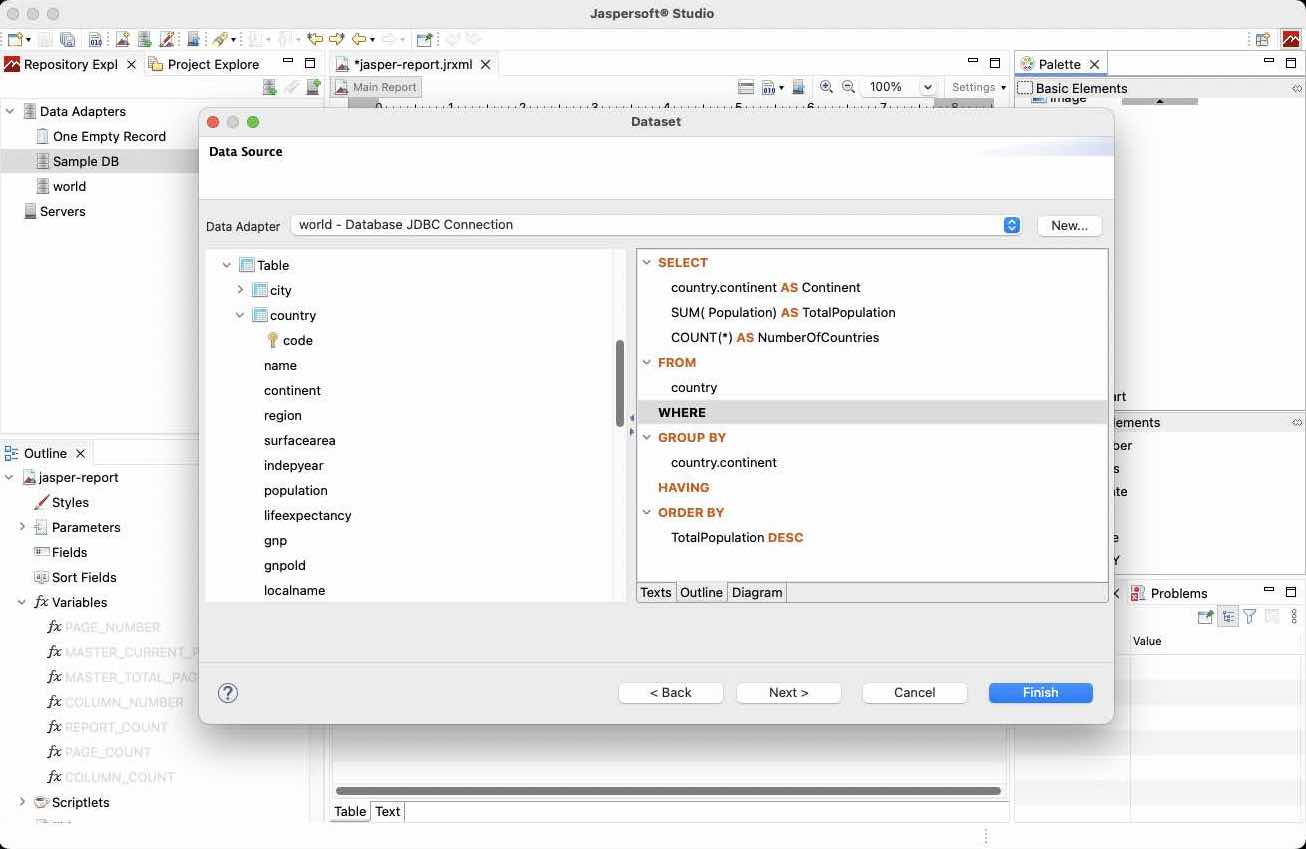The image size is (1306, 849).
Task: Click the Finish button
Action: pos(1040,692)
